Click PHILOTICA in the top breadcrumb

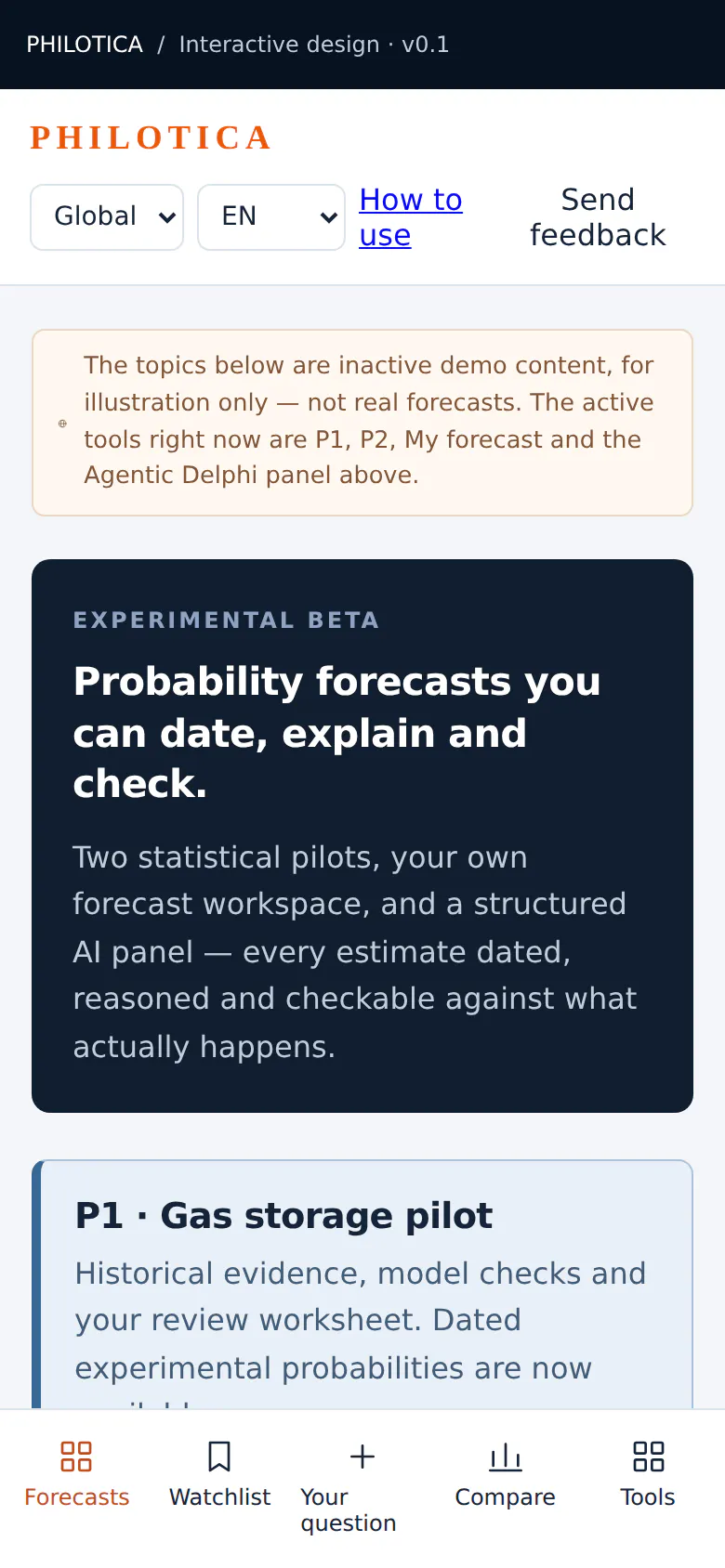[85, 45]
